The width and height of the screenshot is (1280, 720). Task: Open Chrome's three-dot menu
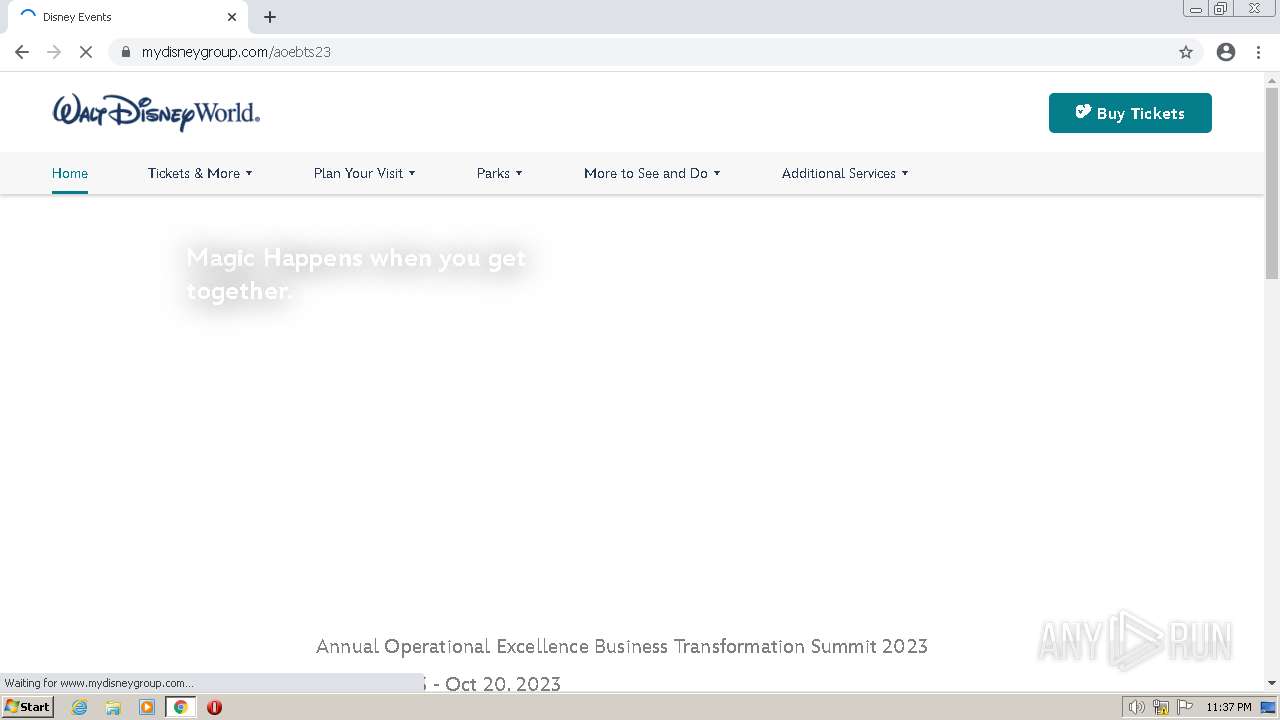click(1259, 52)
